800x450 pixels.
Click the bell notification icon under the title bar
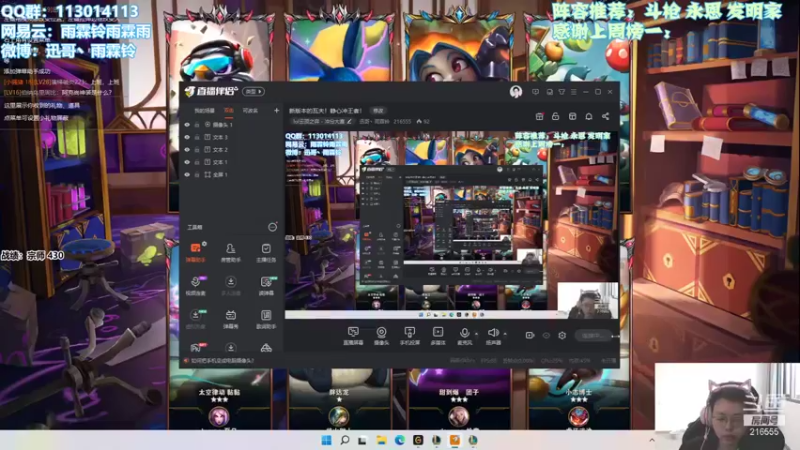[x=589, y=116]
